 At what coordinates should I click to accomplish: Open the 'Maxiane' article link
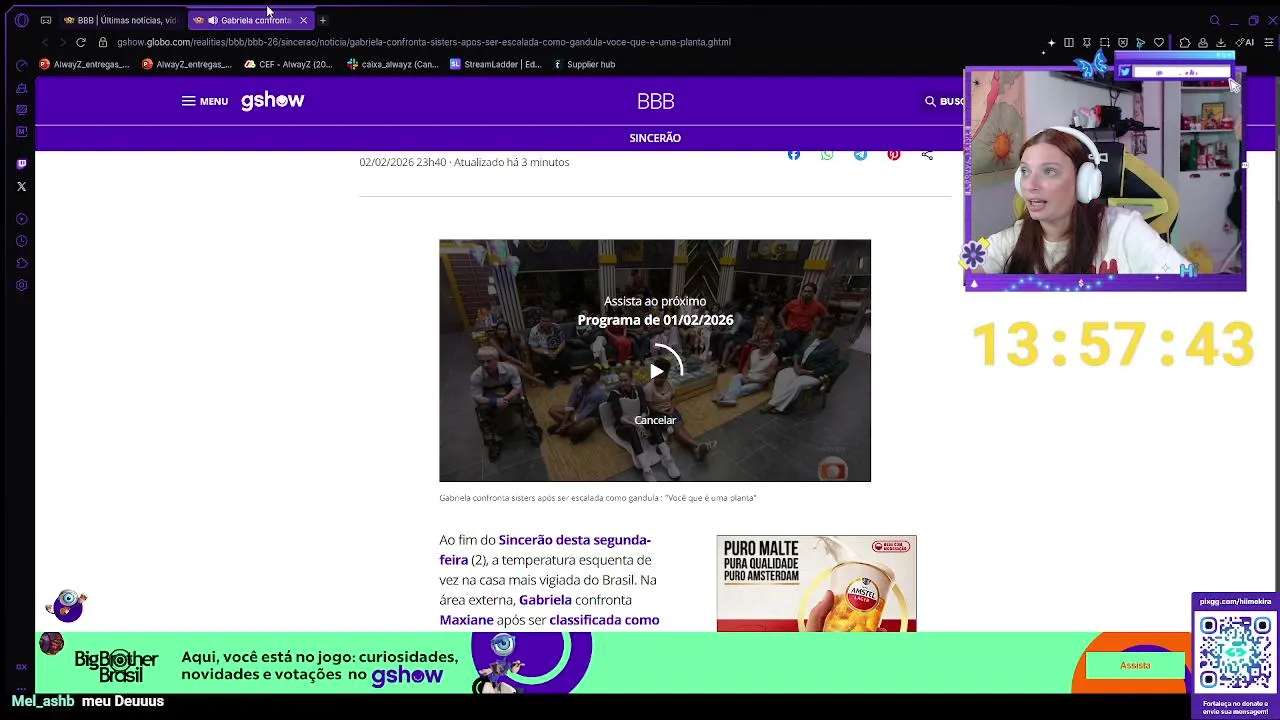point(466,620)
